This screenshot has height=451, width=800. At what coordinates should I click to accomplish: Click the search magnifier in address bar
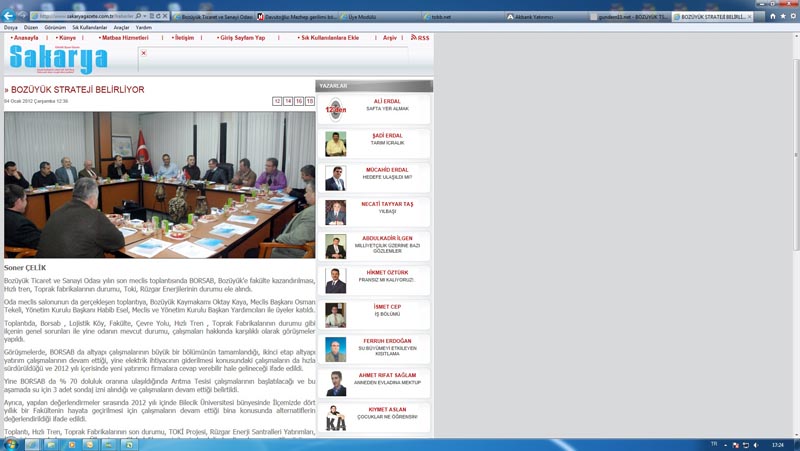pos(138,16)
